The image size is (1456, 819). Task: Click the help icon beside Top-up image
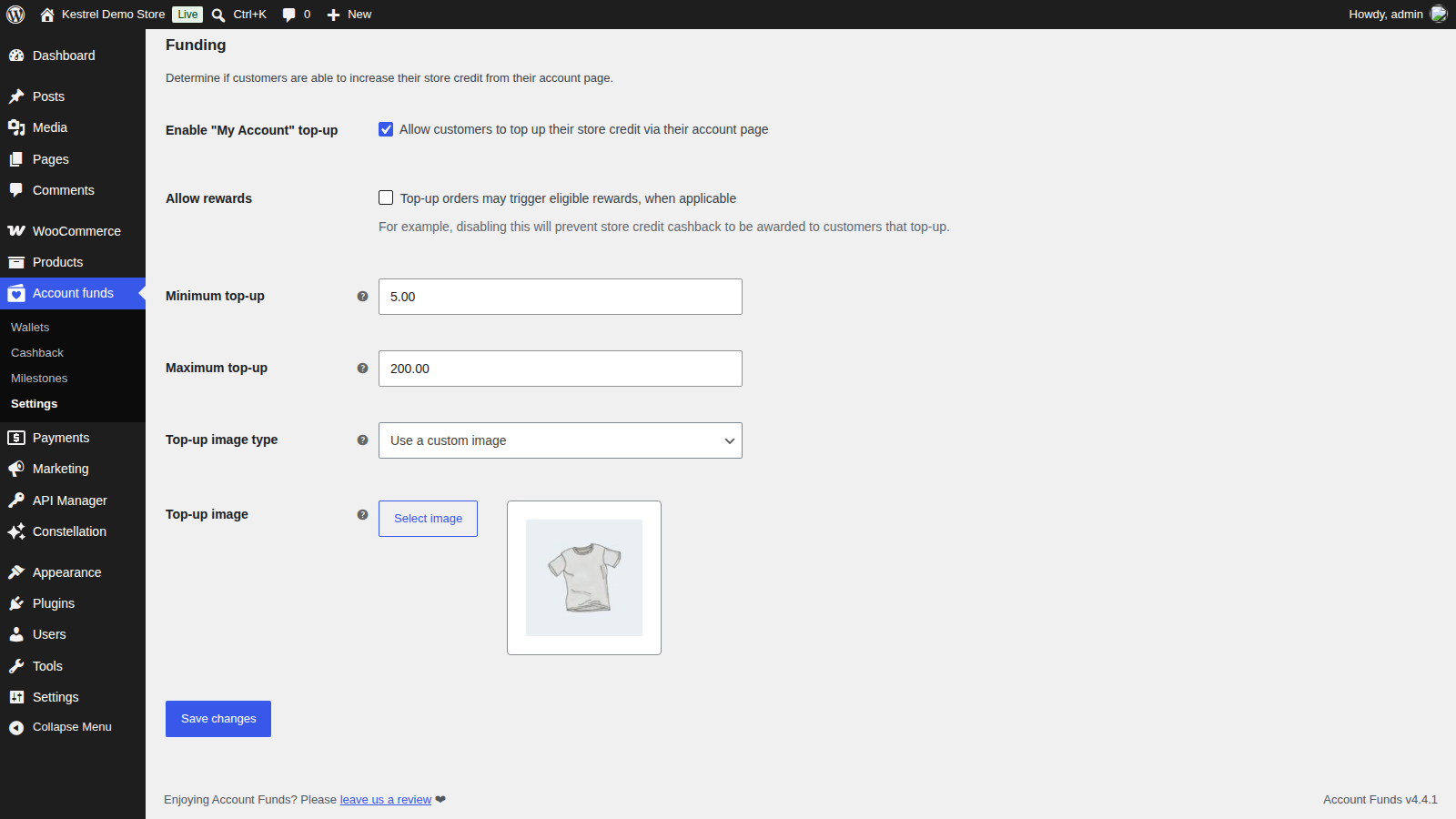click(362, 515)
